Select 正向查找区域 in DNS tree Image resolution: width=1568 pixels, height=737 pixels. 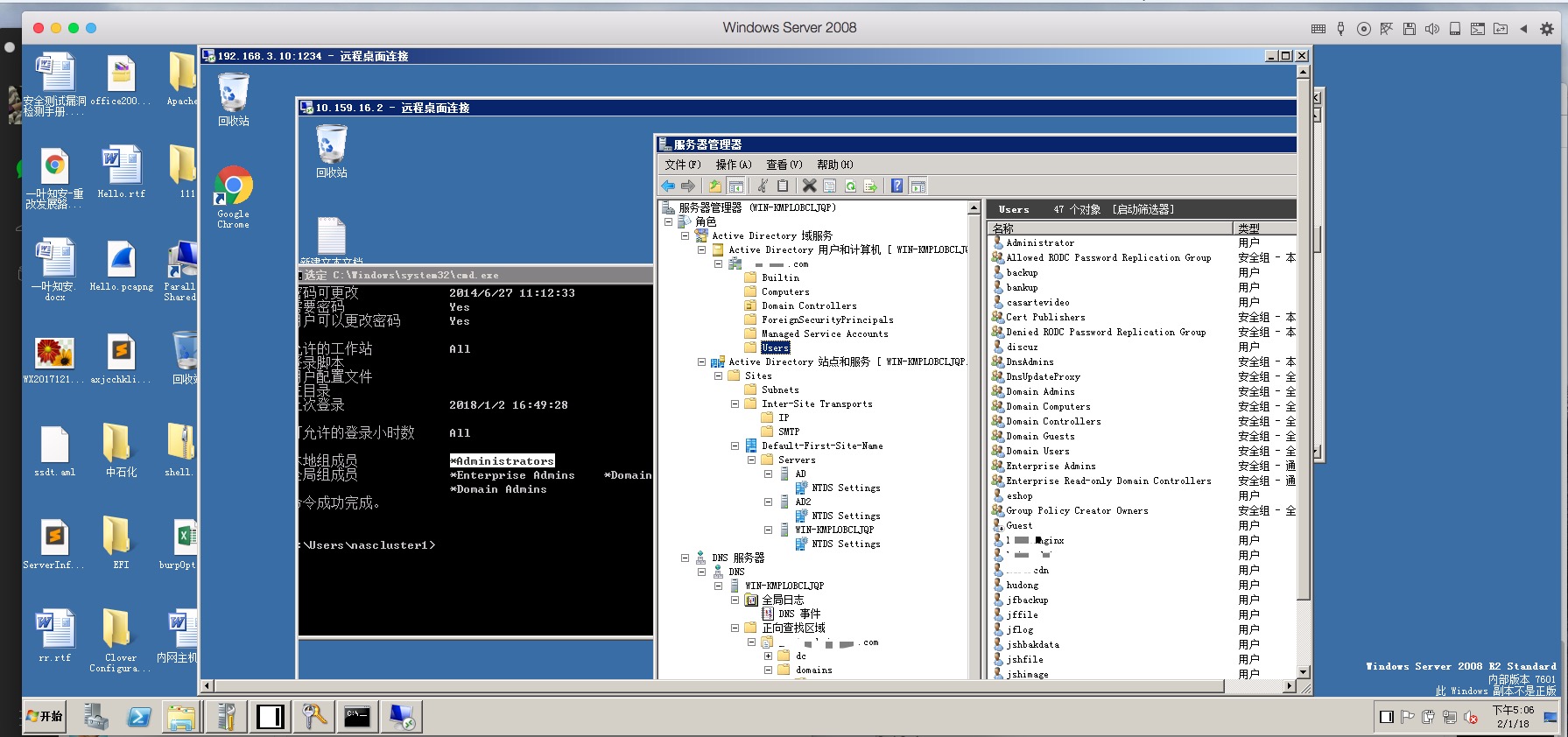[793, 628]
